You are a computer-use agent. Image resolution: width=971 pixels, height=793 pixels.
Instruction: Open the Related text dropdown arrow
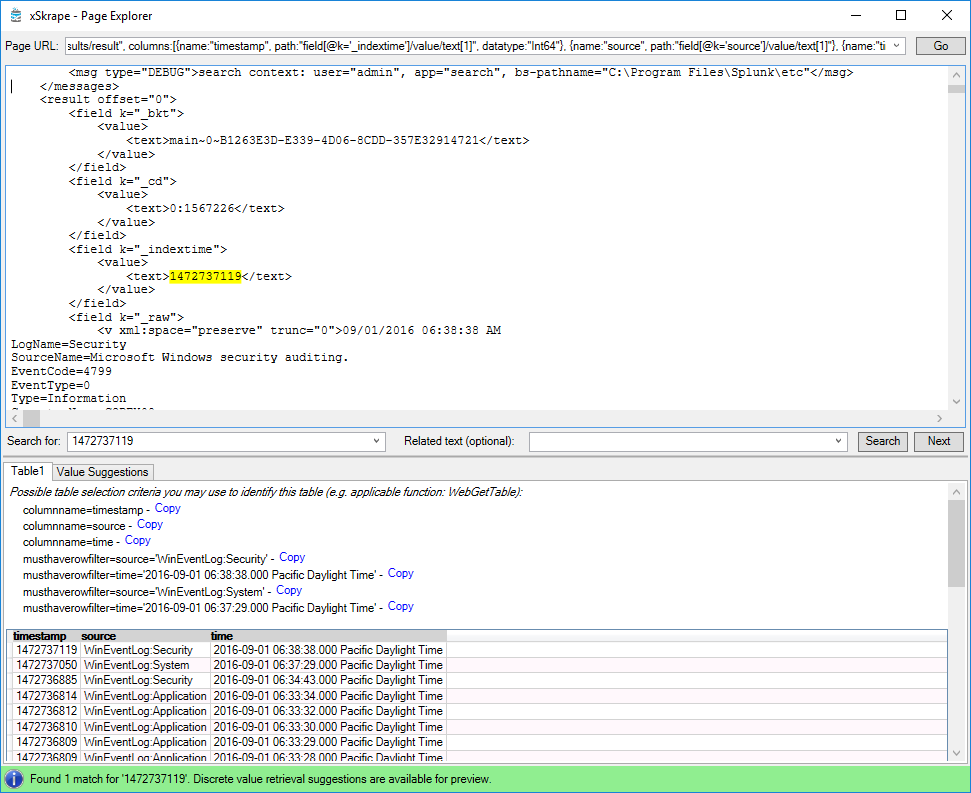coord(838,441)
